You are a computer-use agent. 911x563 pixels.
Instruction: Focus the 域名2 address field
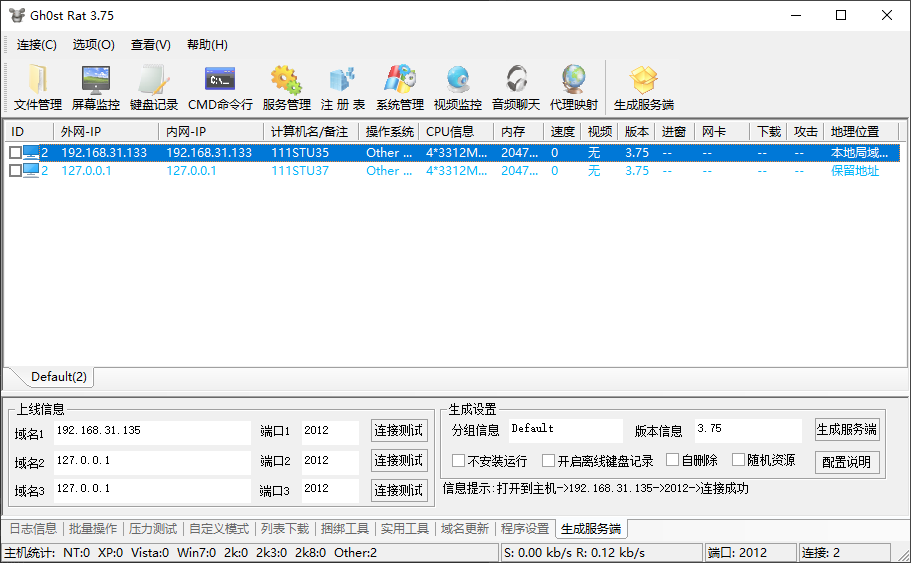point(152,462)
